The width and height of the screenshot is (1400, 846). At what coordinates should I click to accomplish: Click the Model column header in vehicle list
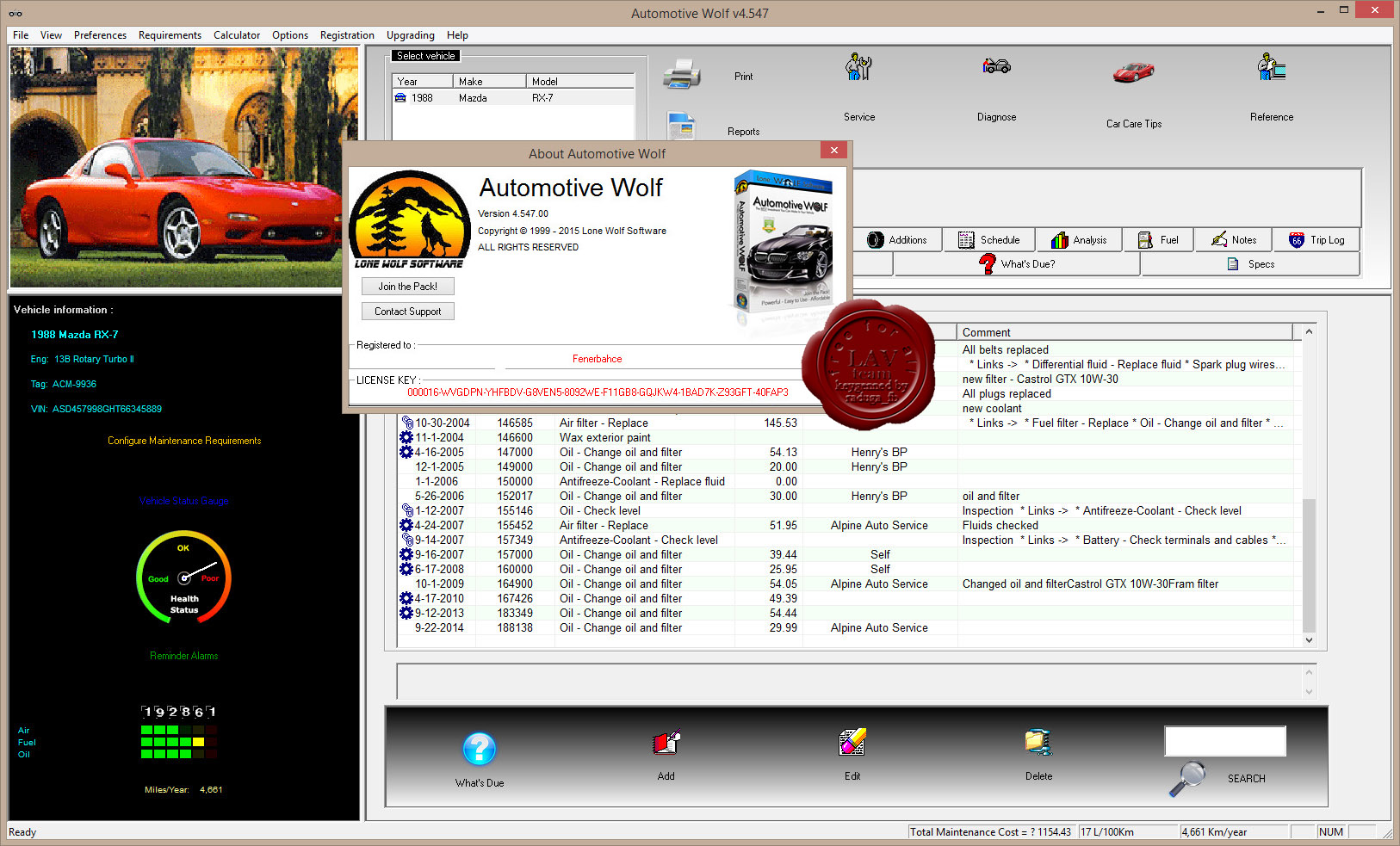pyautogui.click(x=580, y=82)
